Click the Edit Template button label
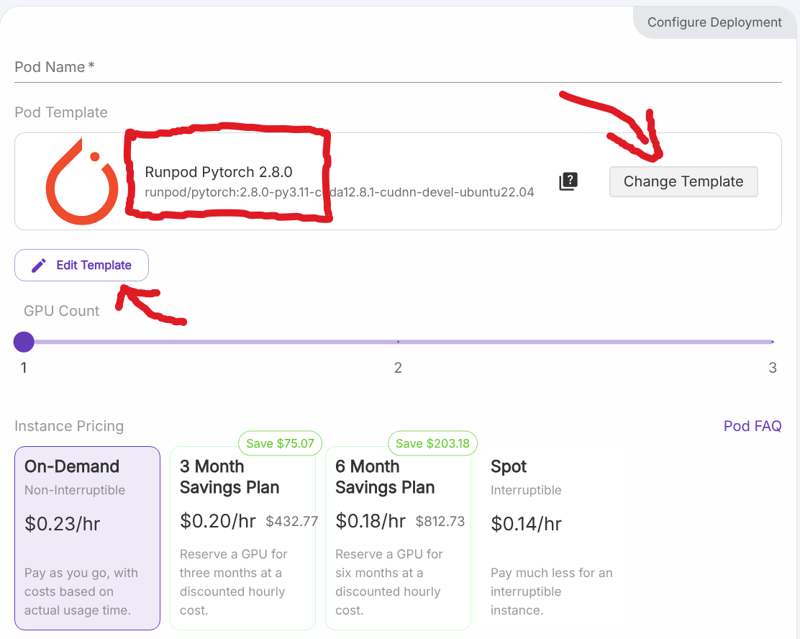 pos(94,265)
